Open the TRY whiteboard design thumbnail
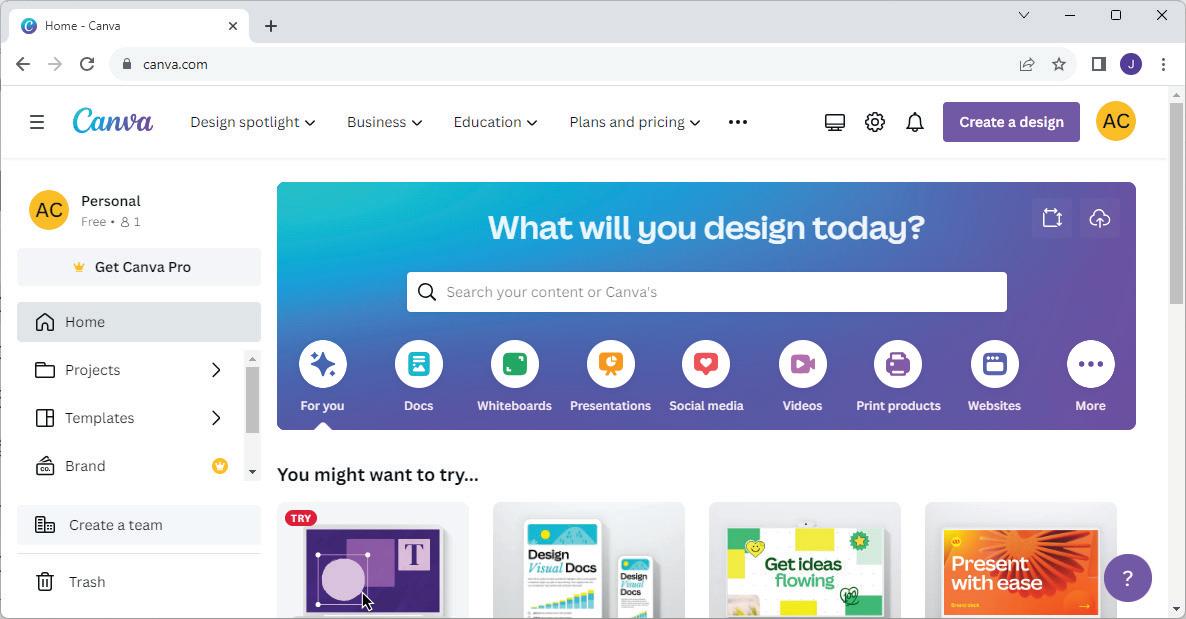The image size is (1186, 619). coord(373,560)
